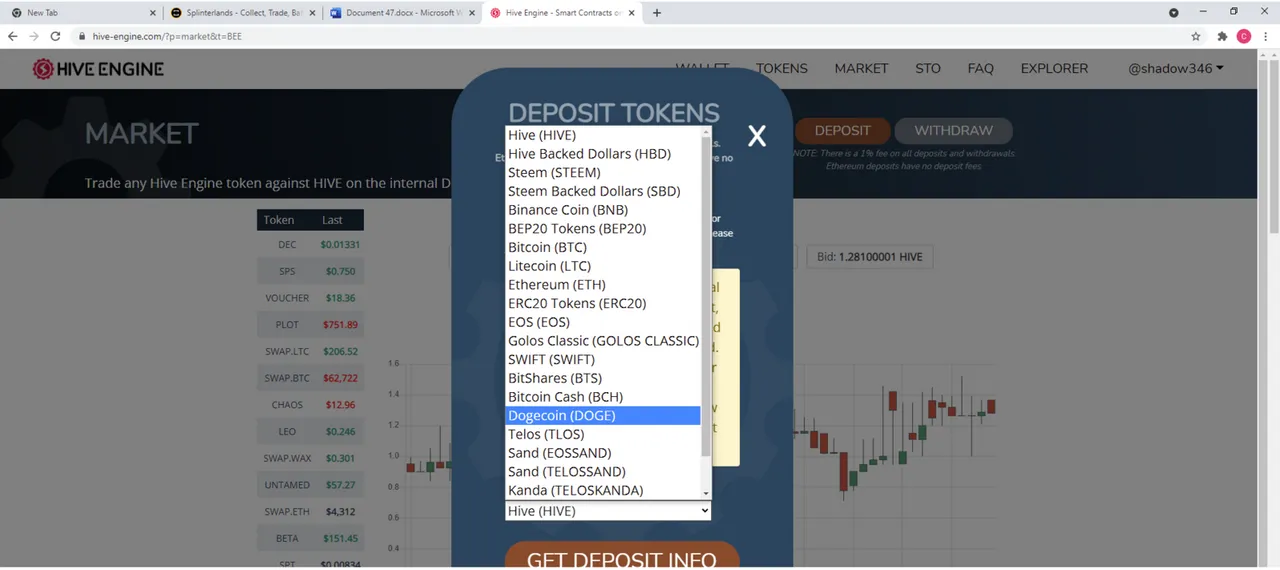Select Binance Coin (BNB) option

(603, 210)
